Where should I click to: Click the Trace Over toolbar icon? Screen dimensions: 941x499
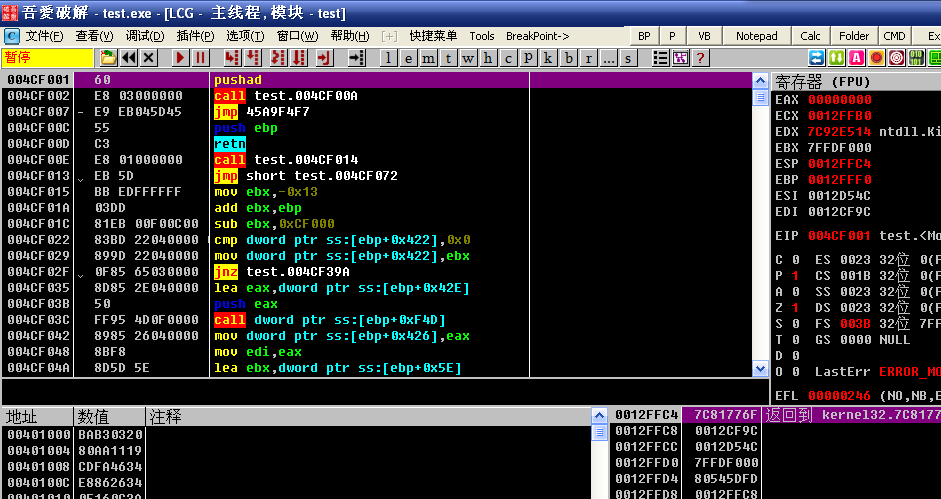point(299,58)
